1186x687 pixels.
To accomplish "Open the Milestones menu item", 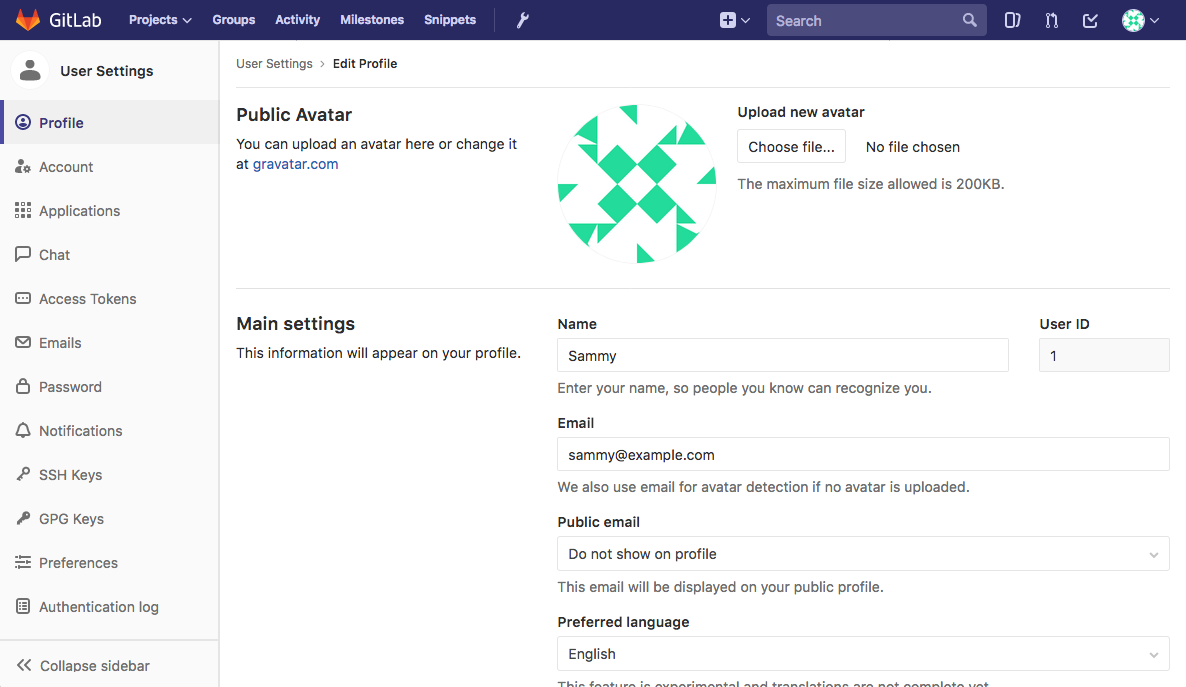I will 372,19.
